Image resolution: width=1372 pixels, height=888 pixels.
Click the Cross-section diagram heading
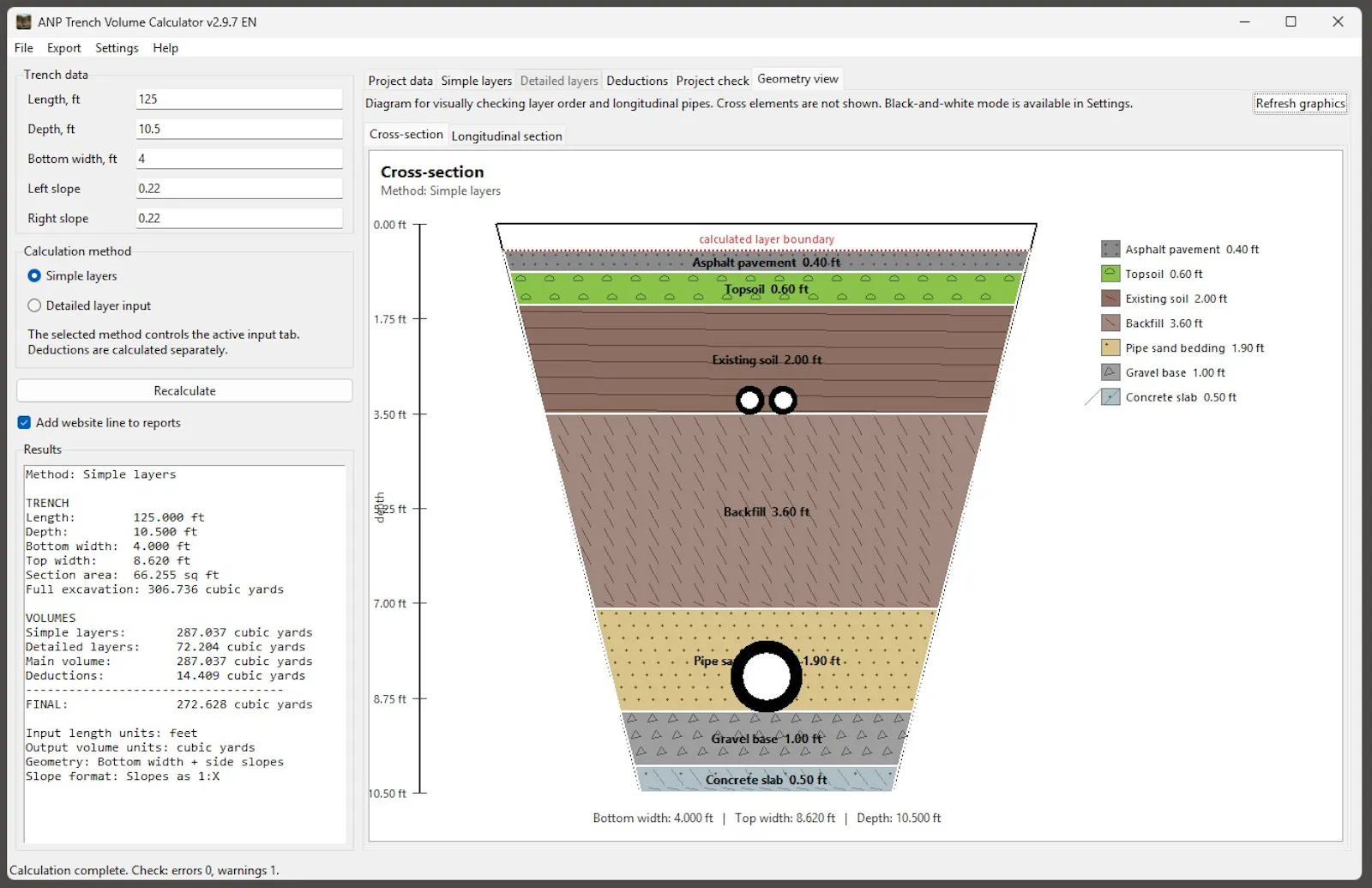(x=432, y=172)
